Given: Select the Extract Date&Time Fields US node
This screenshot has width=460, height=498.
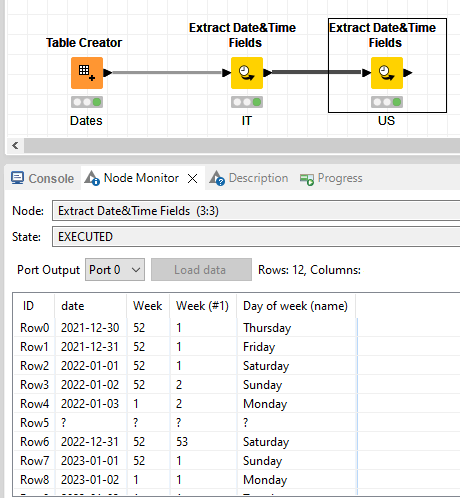Looking at the screenshot, I should tap(387, 73).
